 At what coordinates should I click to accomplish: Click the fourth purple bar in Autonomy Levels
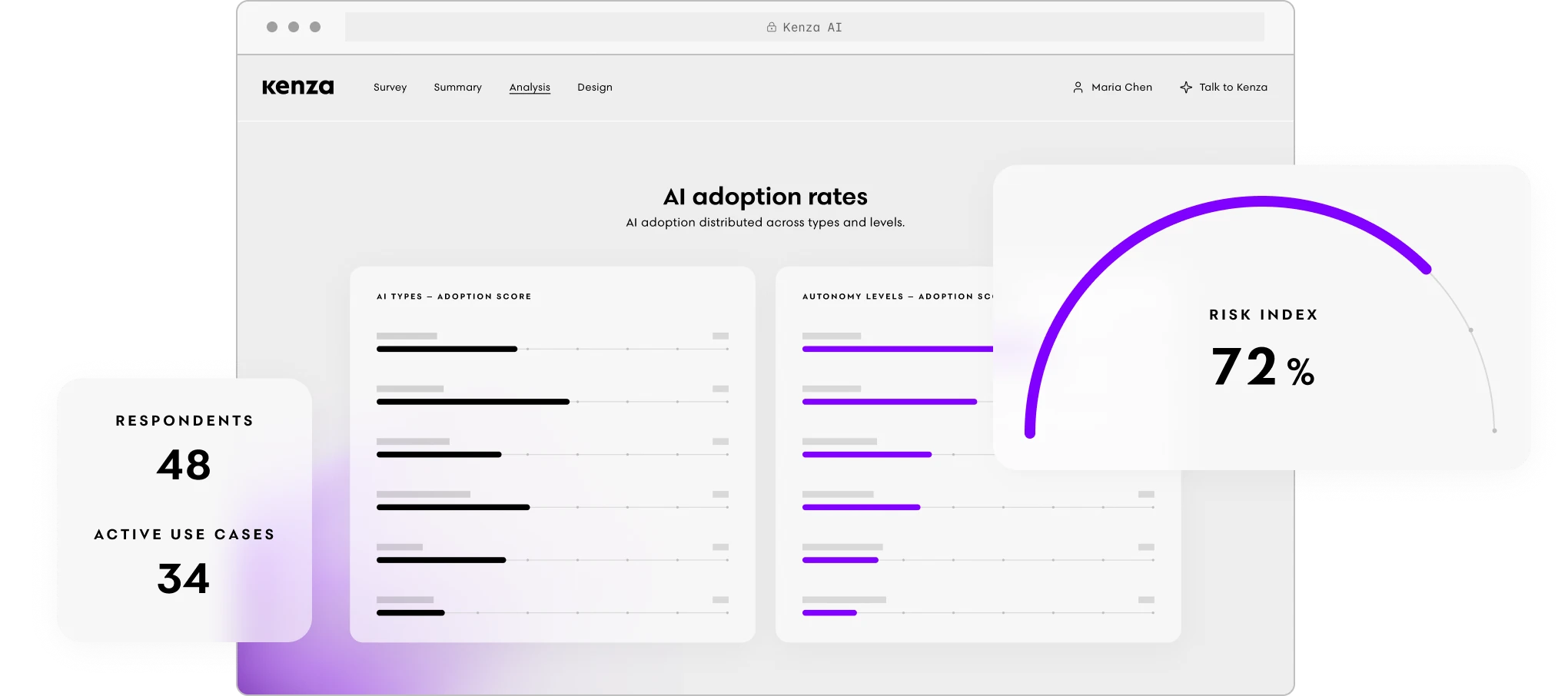point(861,507)
